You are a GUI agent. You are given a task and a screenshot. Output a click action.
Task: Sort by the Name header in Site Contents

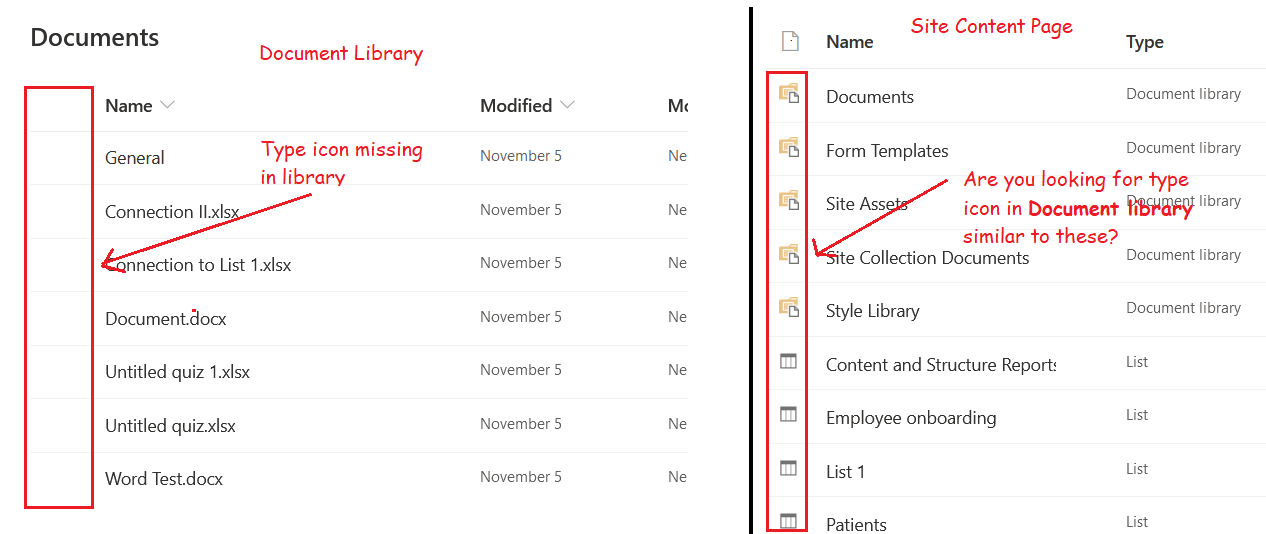(850, 42)
